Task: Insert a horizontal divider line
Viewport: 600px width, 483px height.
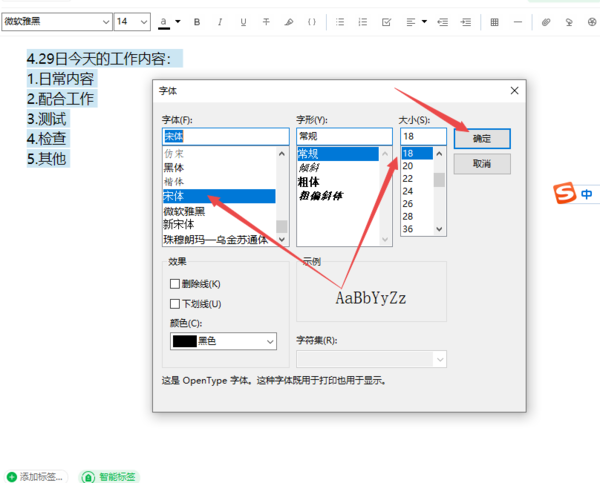Action: [518, 22]
